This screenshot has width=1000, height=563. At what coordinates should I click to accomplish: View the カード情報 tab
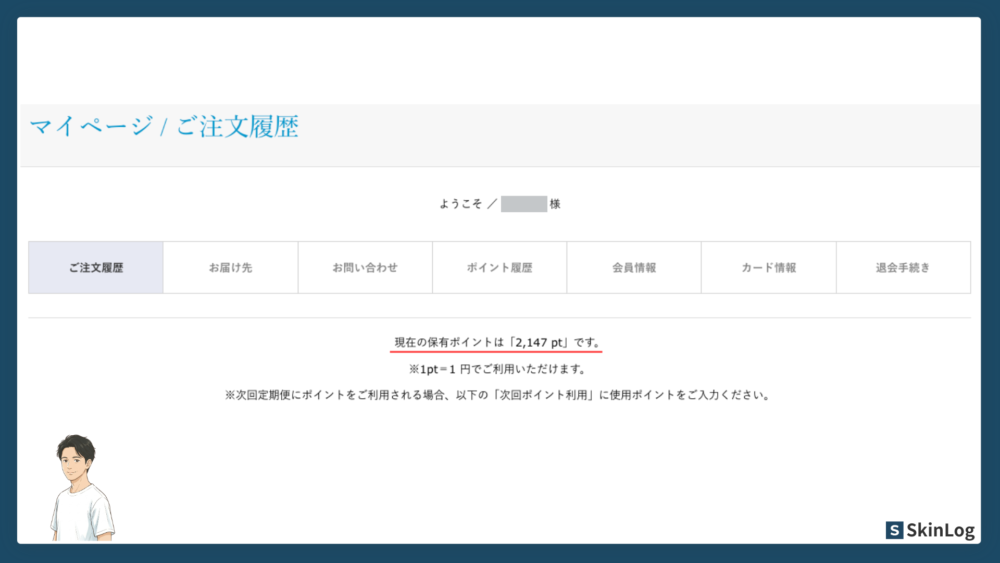(x=768, y=268)
